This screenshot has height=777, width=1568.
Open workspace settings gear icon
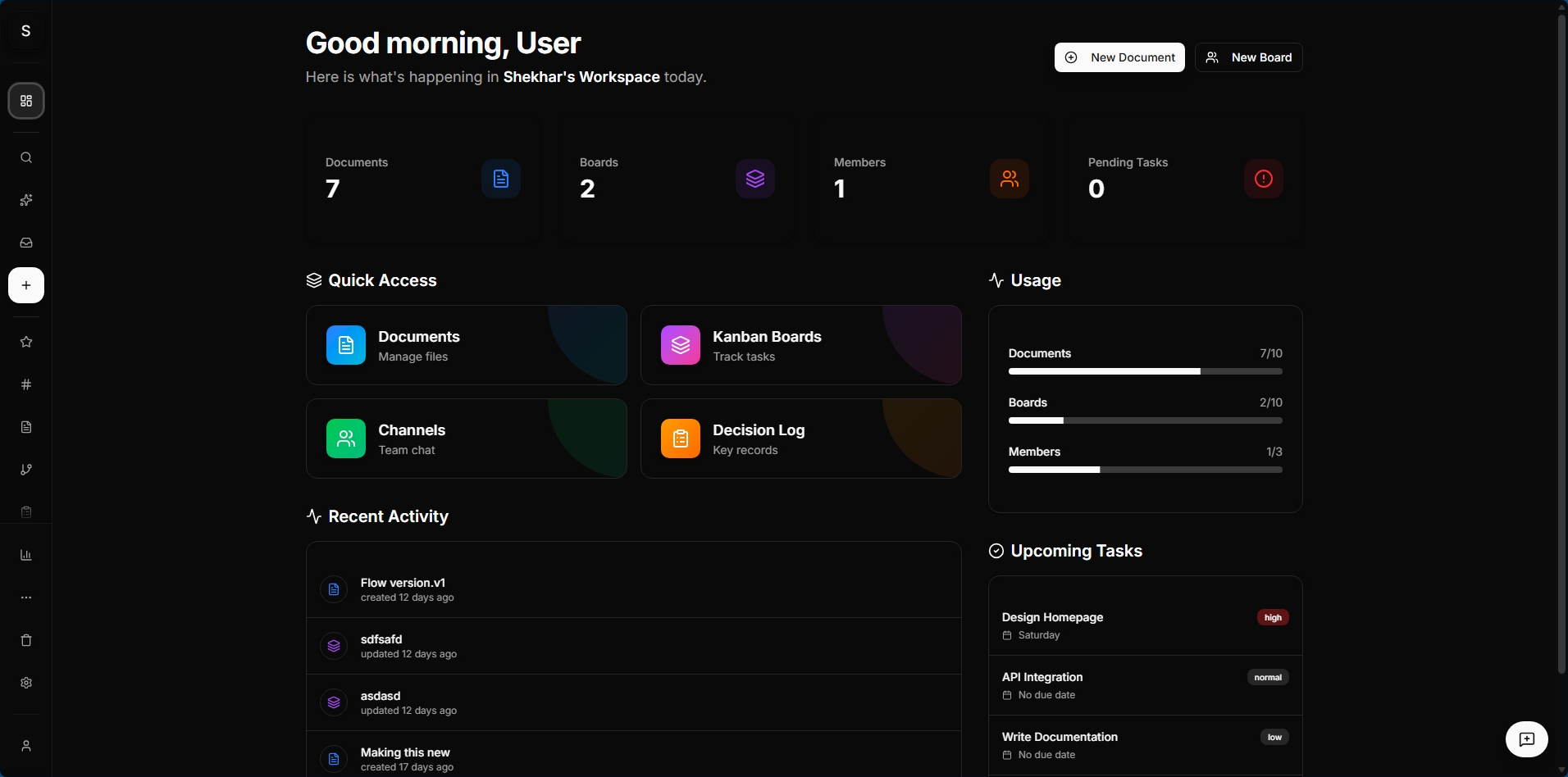pos(25,683)
